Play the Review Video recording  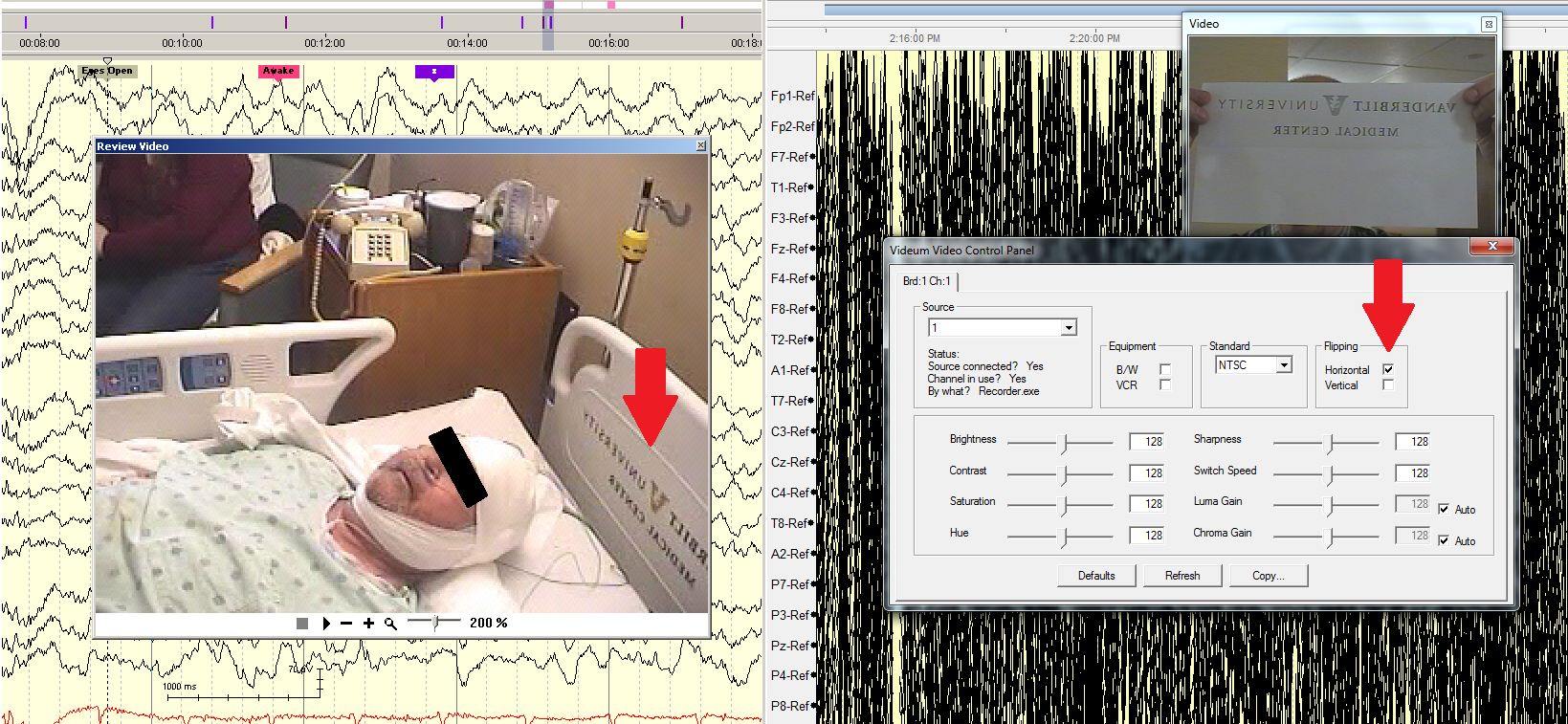point(326,624)
